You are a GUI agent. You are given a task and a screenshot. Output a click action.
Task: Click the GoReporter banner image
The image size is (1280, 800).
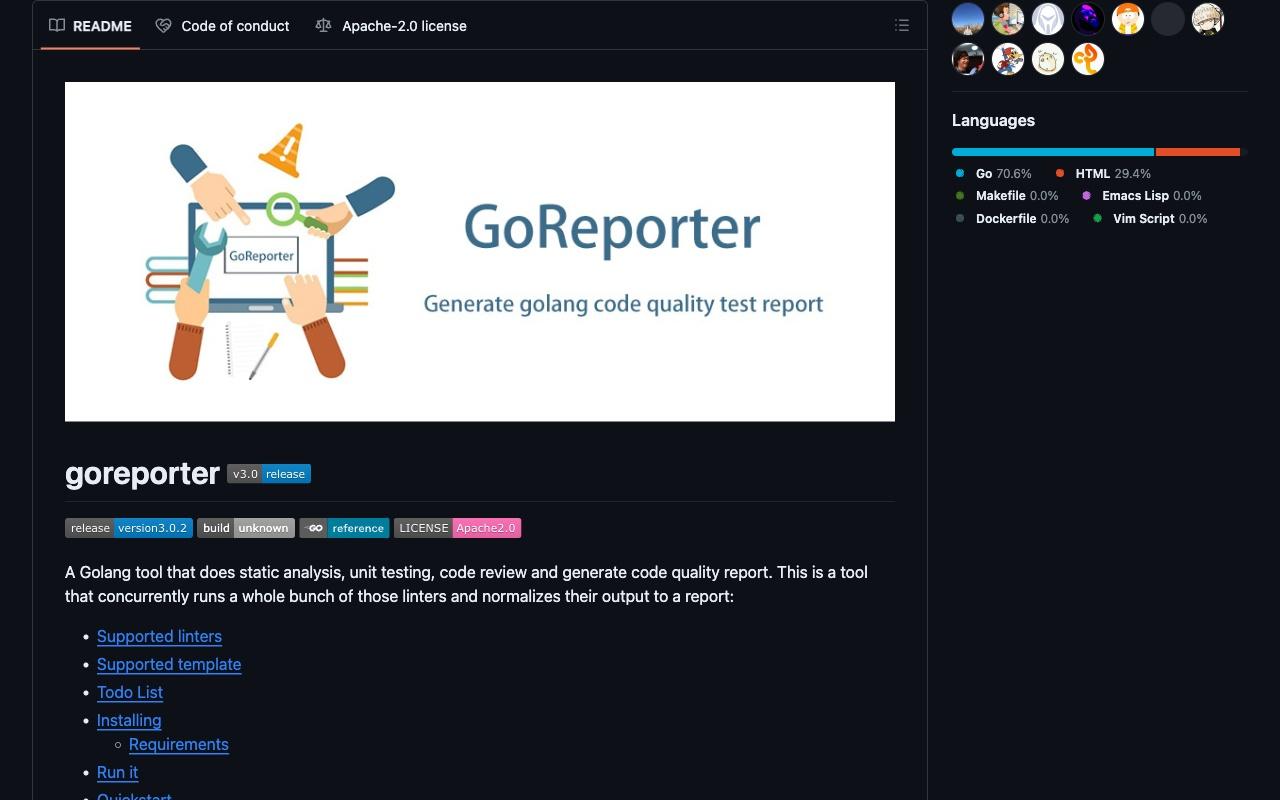coord(480,251)
